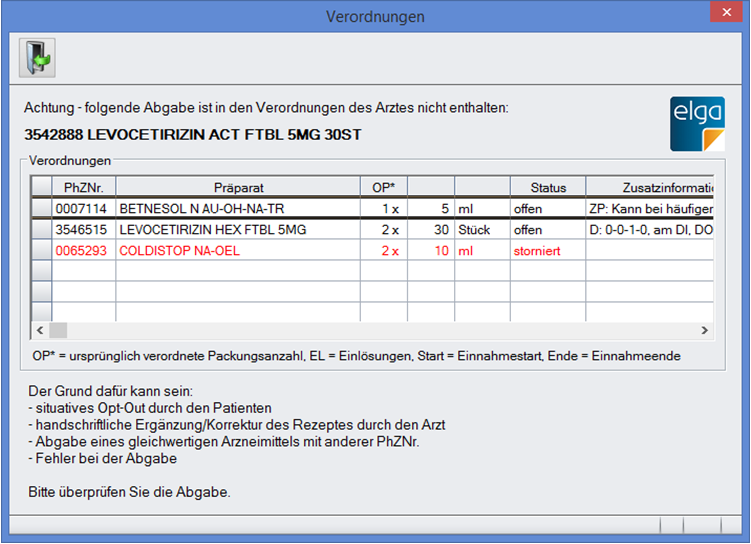Screen dimensions: 751x544
Task: Select LEVOCETIRIZIN HEX FTBL 5MG entry
Action: 238,230
